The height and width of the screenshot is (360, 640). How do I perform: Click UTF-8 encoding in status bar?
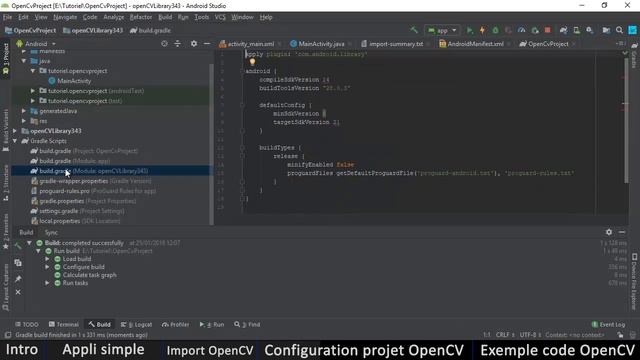[x=530, y=335]
